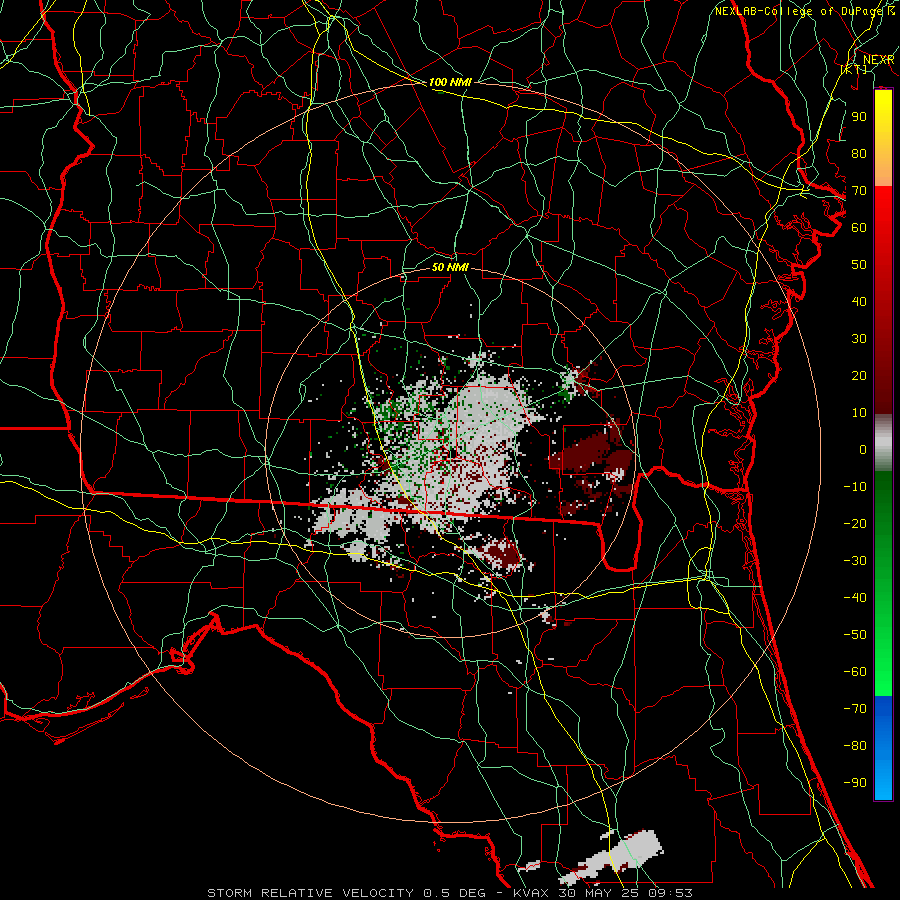Click the 50 NMI range ring label
Screen dimensions: 900x900
click(x=450, y=267)
